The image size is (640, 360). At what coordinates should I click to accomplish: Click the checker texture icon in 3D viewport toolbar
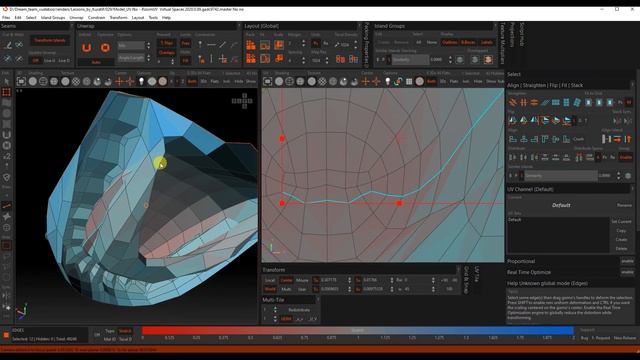76,82
